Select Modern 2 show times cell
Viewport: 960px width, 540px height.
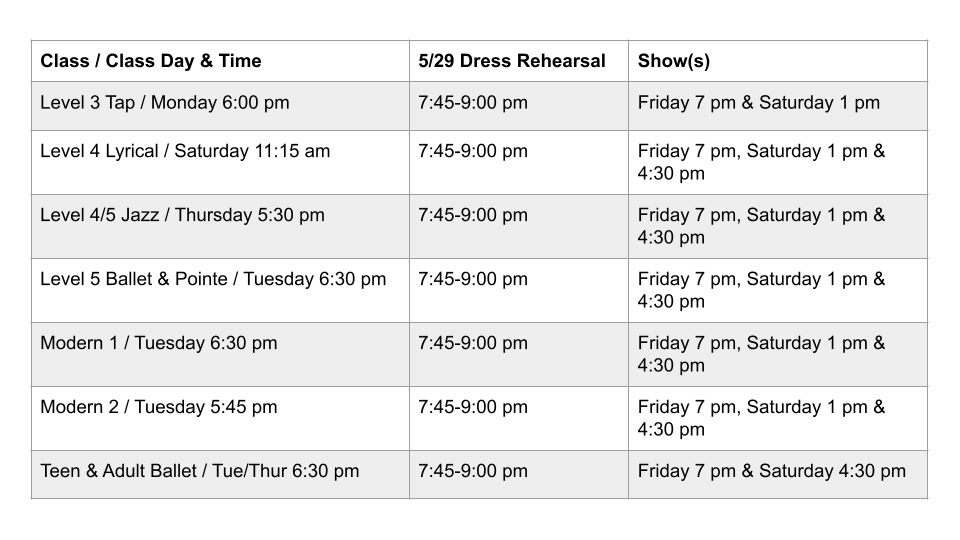778,418
